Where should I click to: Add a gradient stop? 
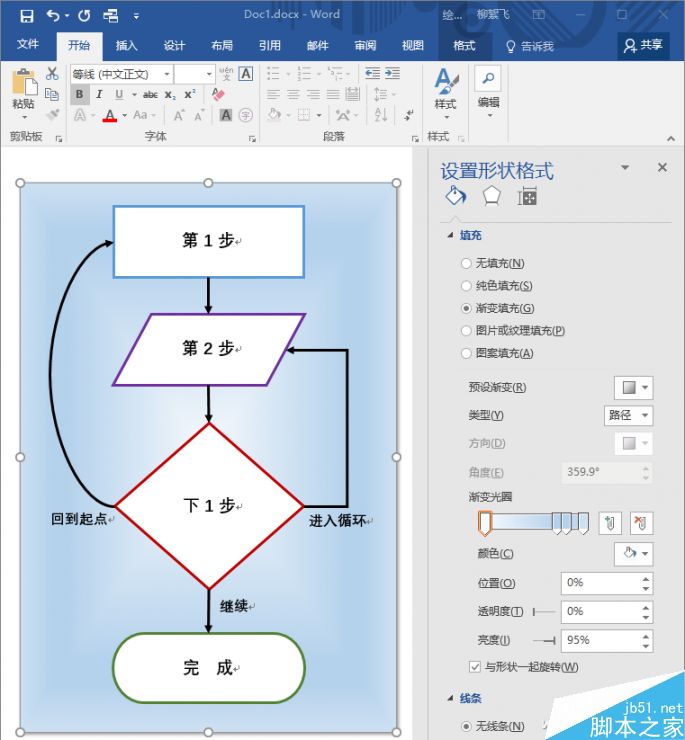609,523
